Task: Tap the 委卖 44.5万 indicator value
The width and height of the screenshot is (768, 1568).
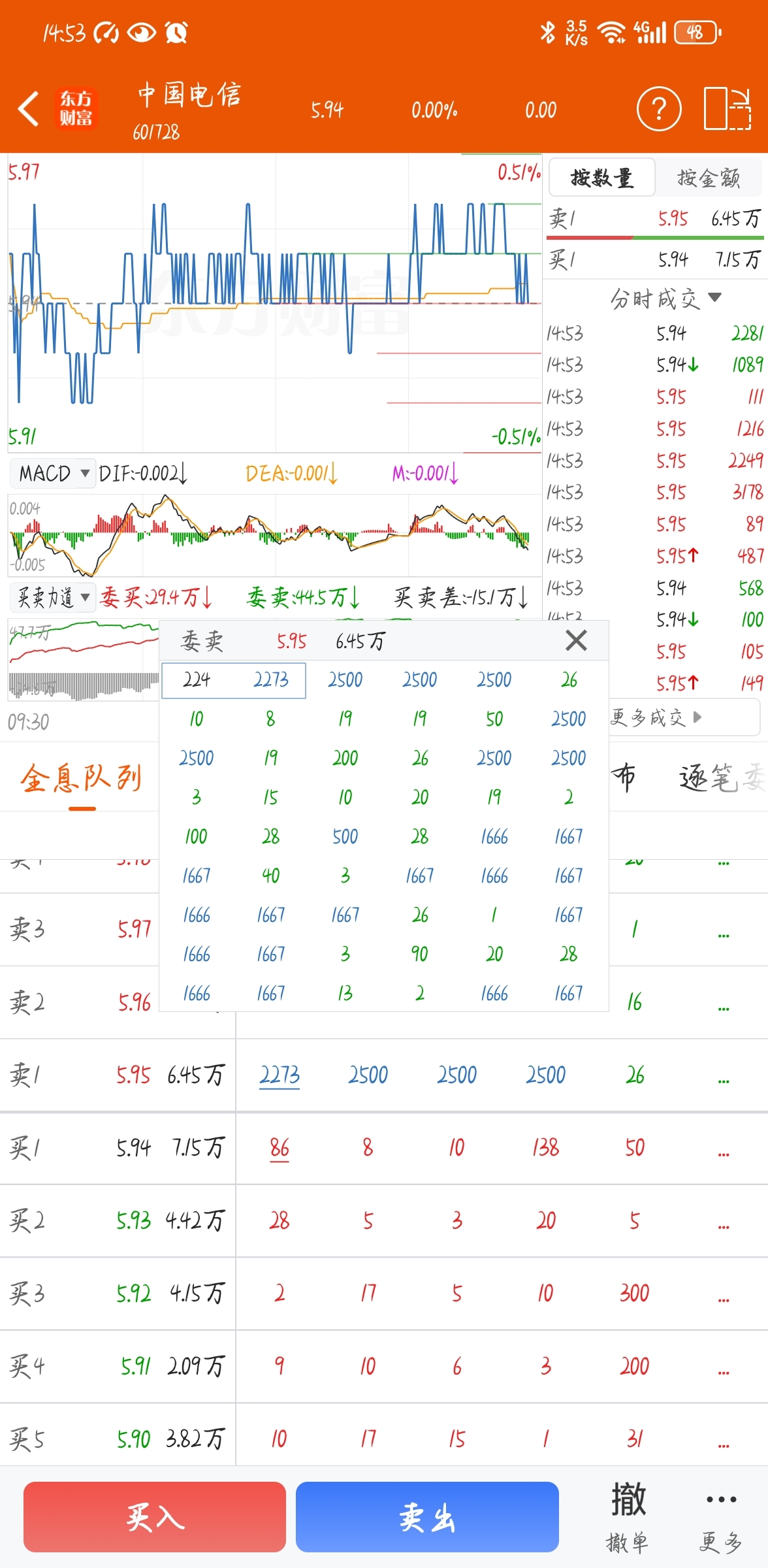Action: click(304, 597)
